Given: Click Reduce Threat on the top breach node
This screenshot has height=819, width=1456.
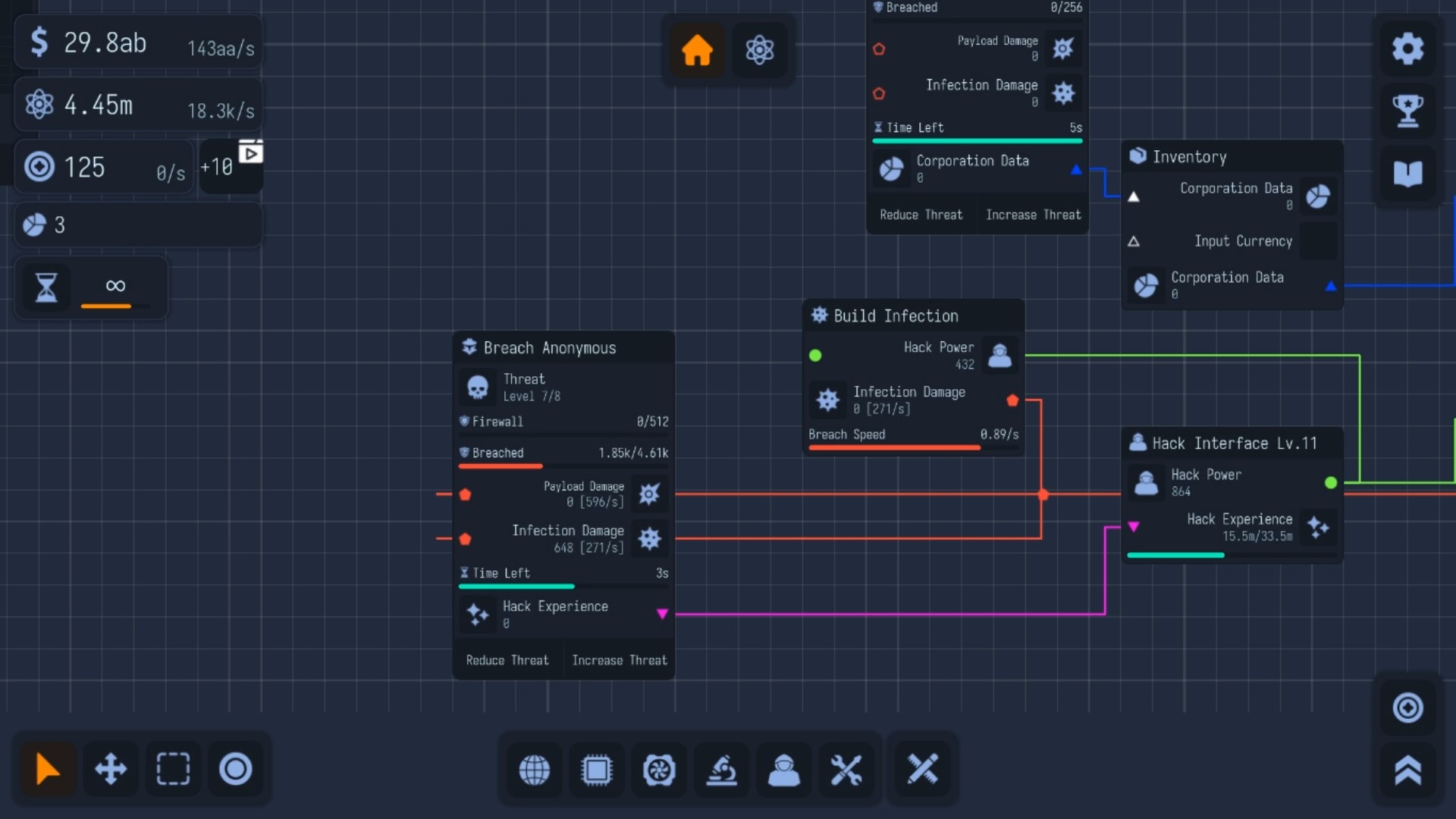Looking at the screenshot, I should (x=921, y=215).
